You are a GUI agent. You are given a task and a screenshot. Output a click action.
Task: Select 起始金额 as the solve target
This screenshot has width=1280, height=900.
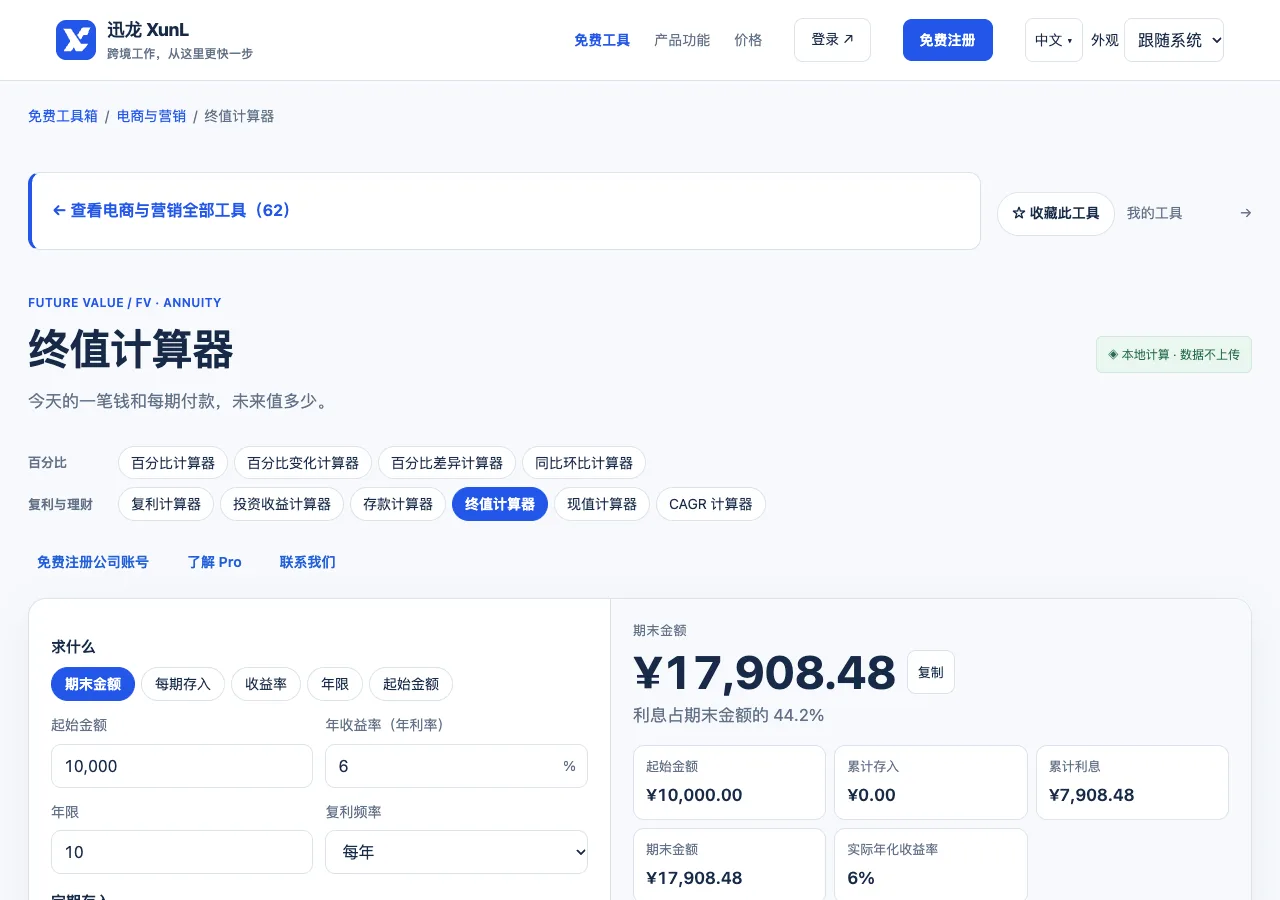click(411, 684)
